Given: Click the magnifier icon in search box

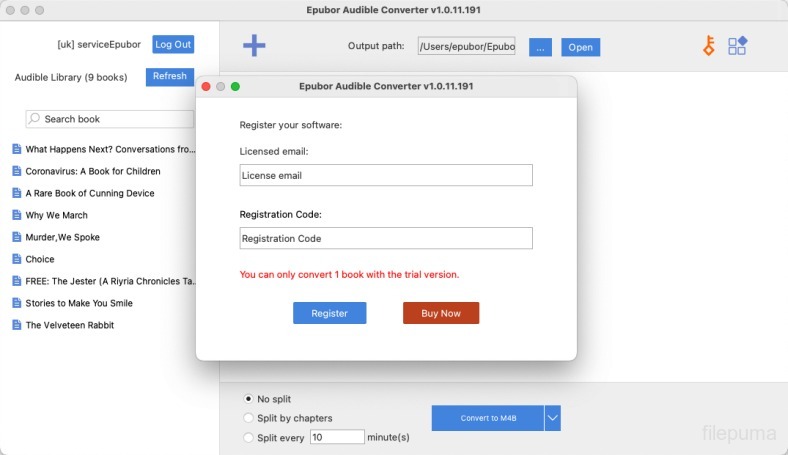Looking at the screenshot, I should [x=34, y=119].
